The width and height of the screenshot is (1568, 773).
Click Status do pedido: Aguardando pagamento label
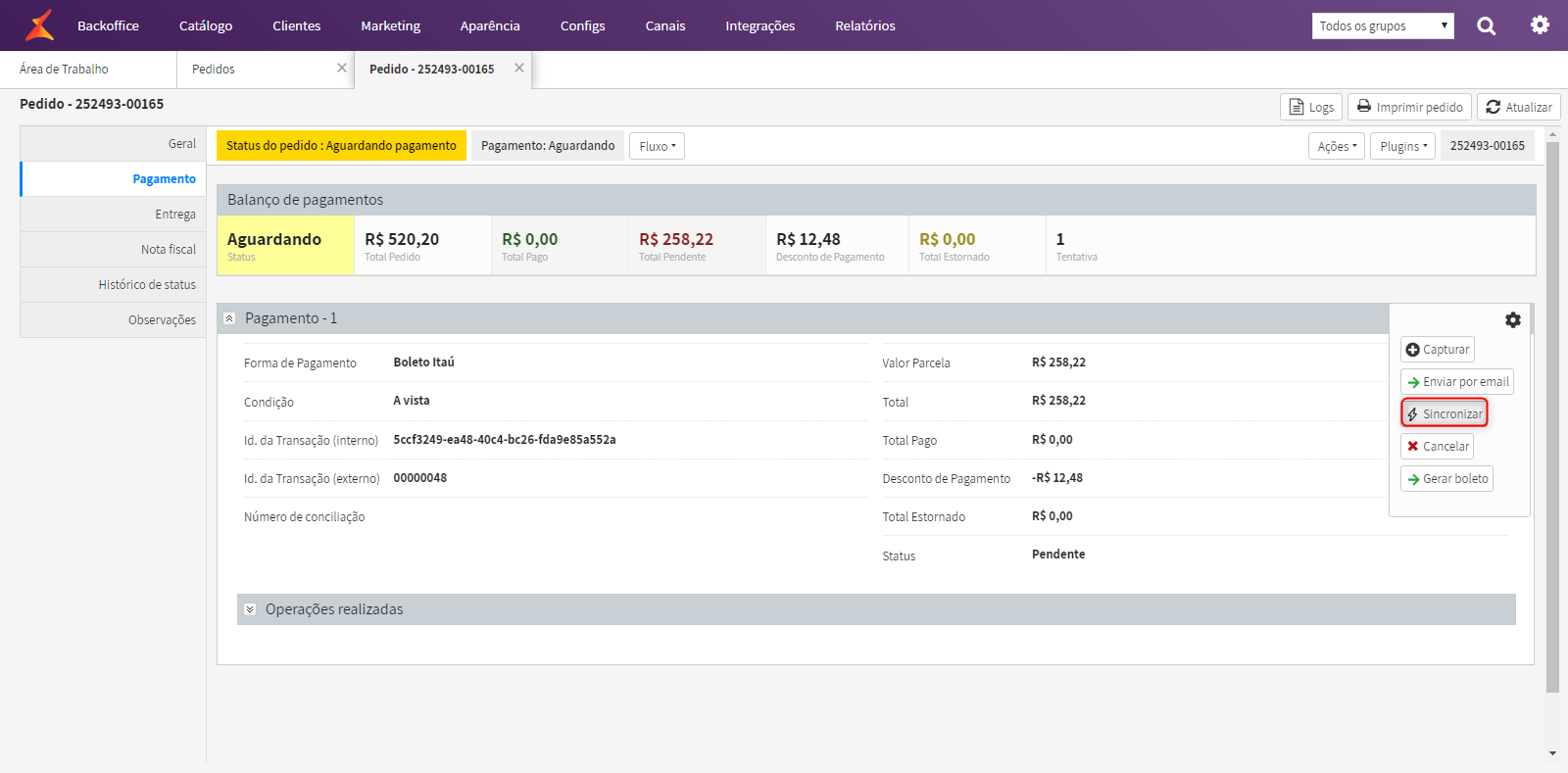tap(341, 146)
